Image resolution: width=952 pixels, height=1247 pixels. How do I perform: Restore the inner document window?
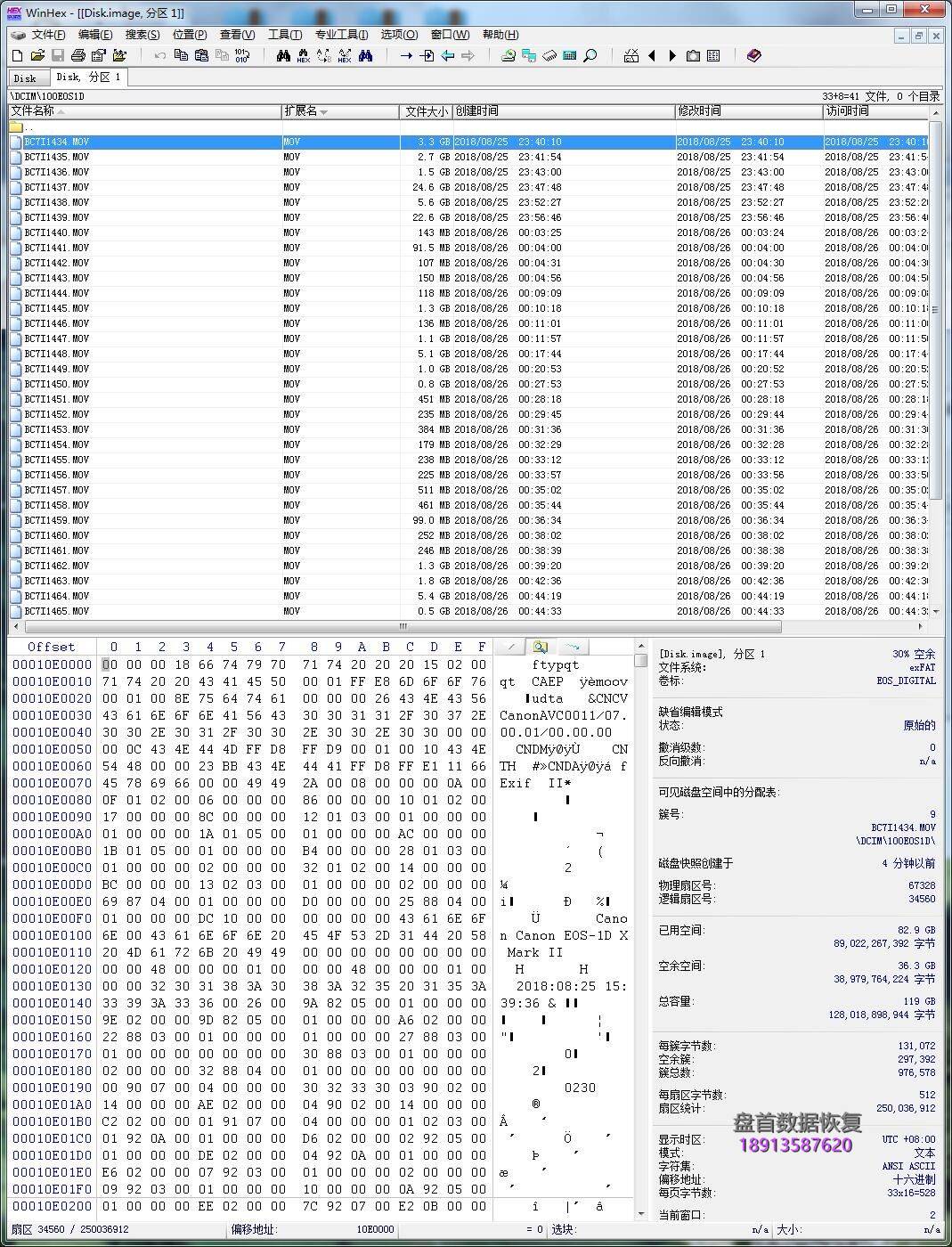pyautogui.click(x=919, y=36)
